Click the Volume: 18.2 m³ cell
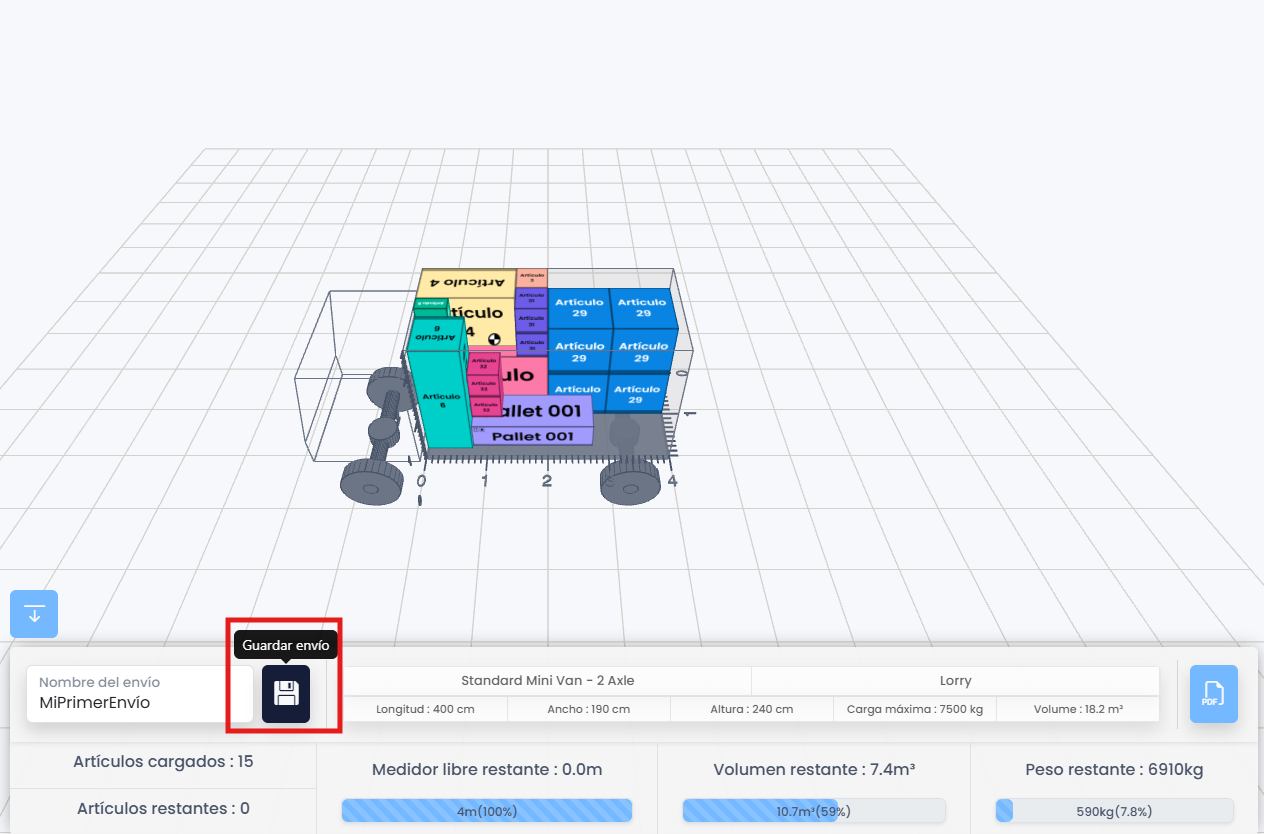This screenshot has width=1264, height=834. click(x=1075, y=709)
